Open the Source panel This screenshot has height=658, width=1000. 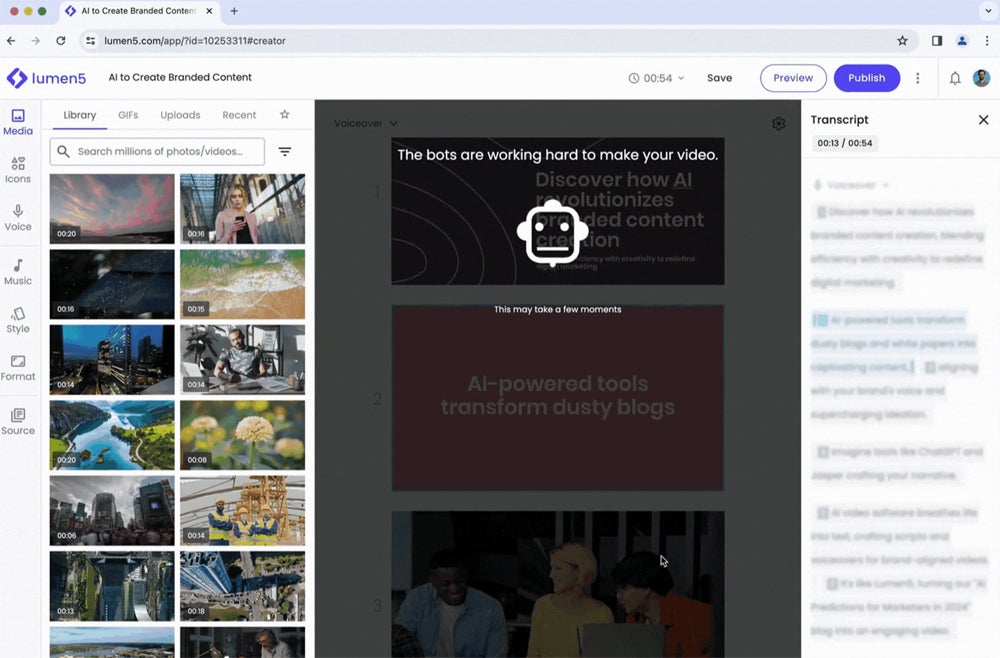pos(18,421)
